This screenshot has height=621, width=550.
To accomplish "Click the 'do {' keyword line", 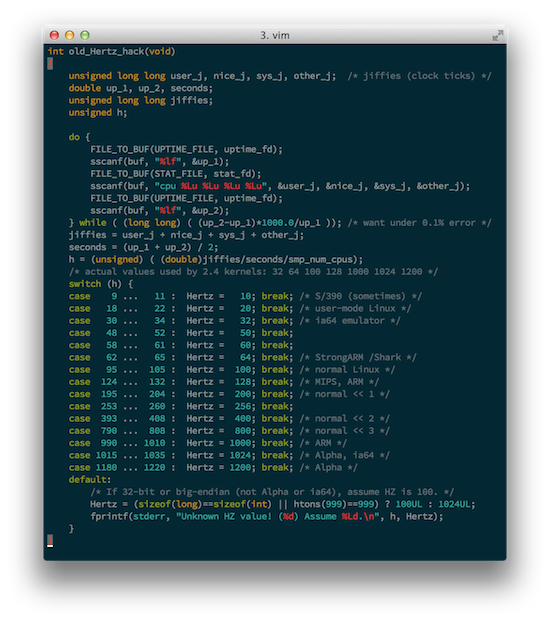I will (79, 137).
